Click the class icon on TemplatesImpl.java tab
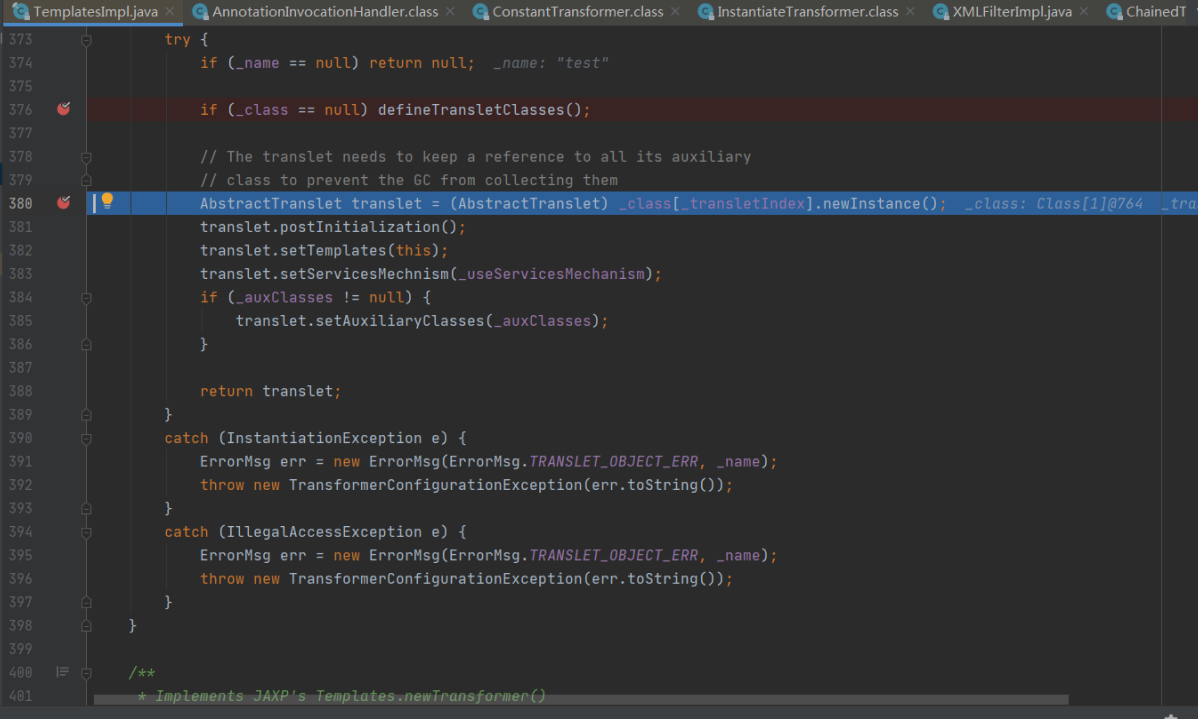The image size is (1198, 719). click(x=21, y=11)
